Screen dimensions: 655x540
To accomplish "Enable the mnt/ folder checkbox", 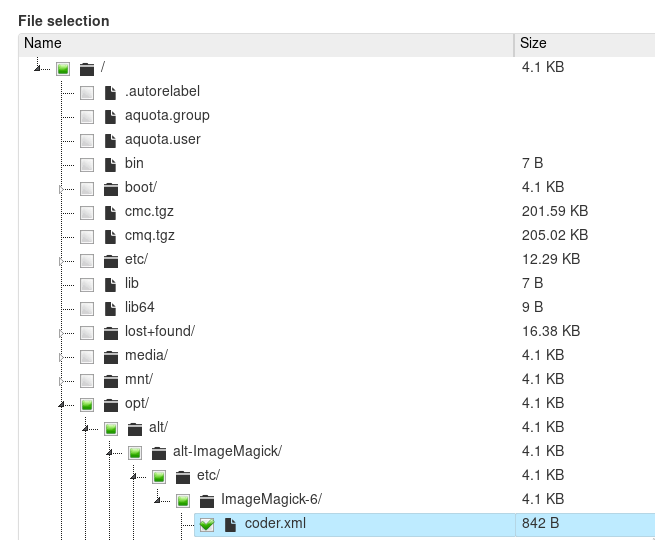I will click(x=87, y=381).
